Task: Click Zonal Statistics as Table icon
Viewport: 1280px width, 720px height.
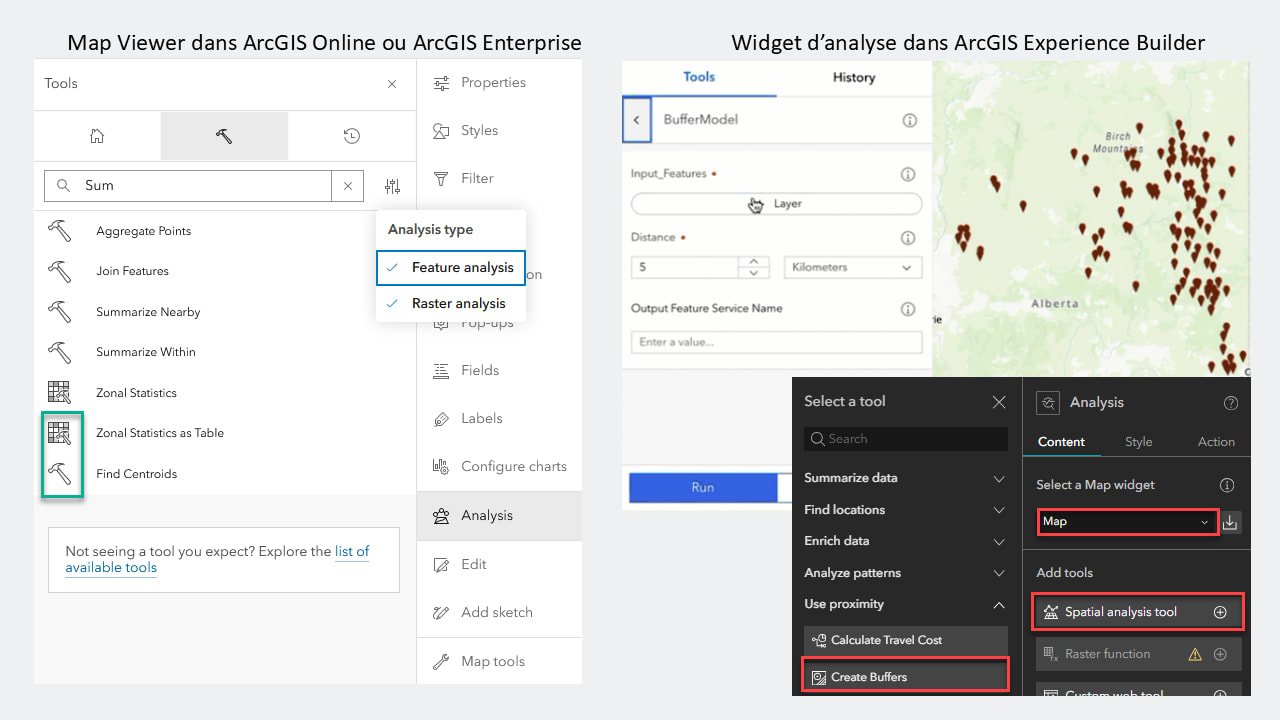Action: (60, 433)
